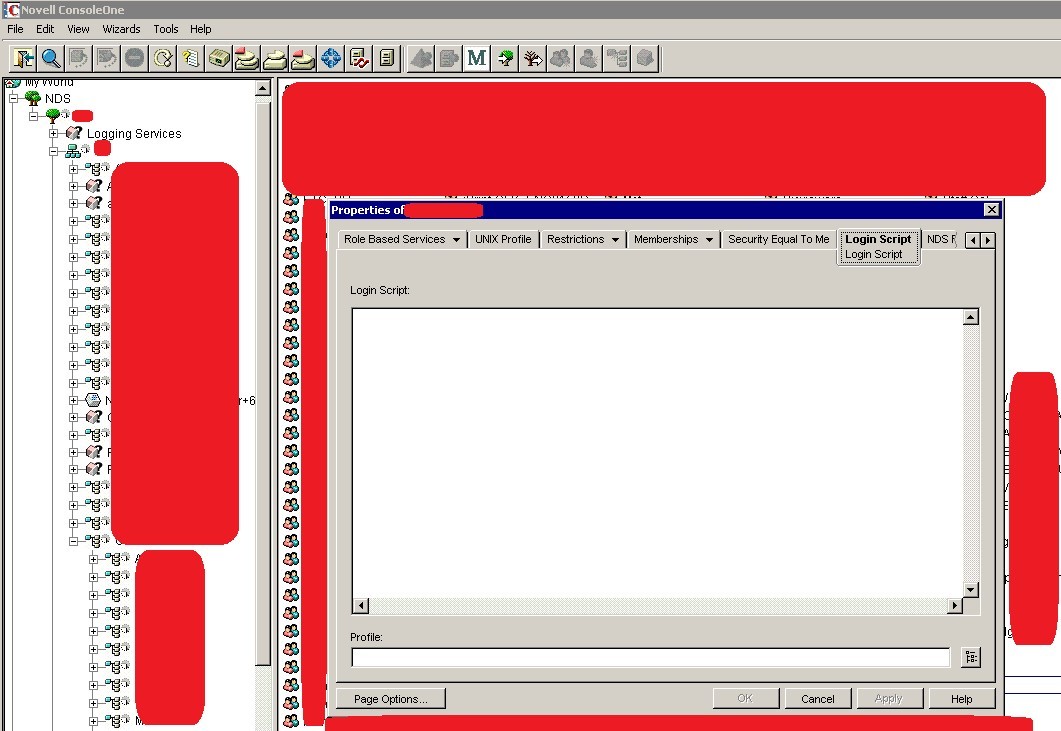1061x731 pixels.
Task: Click the grayed-out mountain icon
Action: [421, 58]
